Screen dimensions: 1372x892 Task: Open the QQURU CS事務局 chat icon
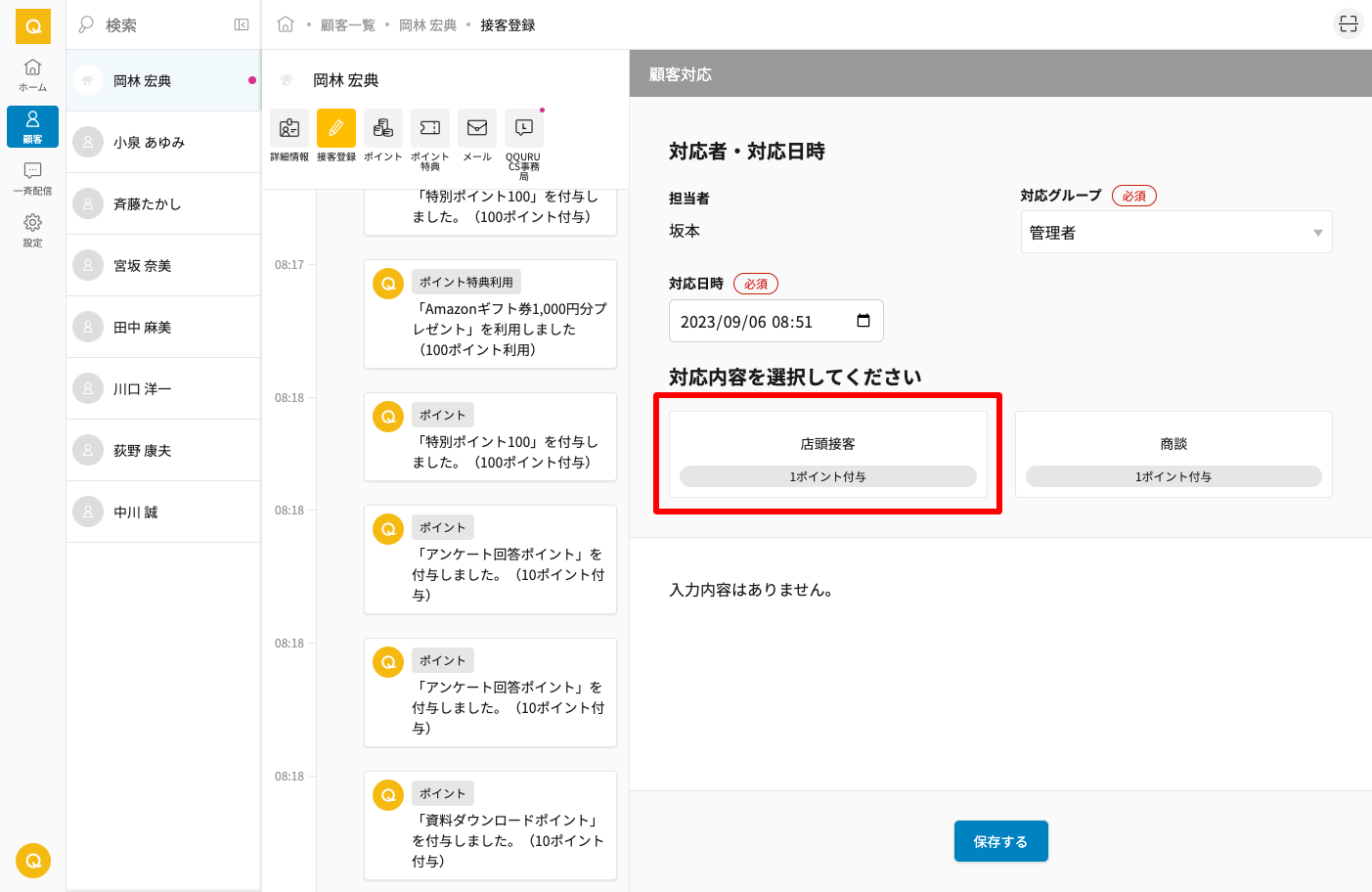pos(524,128)
